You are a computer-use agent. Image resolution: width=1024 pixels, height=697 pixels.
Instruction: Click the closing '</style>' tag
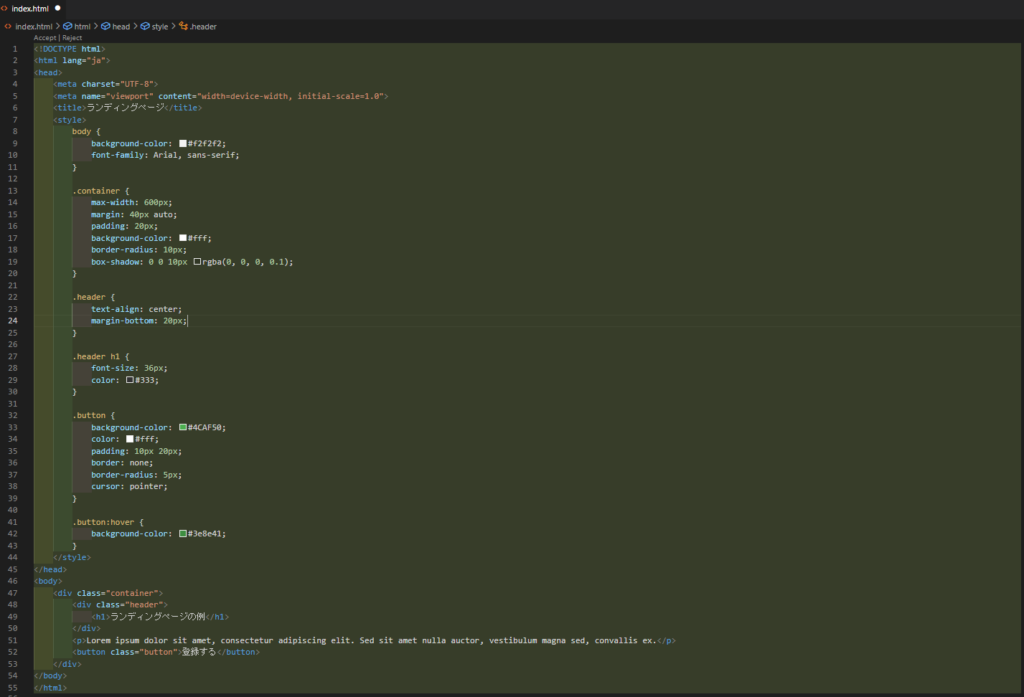[72, 557]
